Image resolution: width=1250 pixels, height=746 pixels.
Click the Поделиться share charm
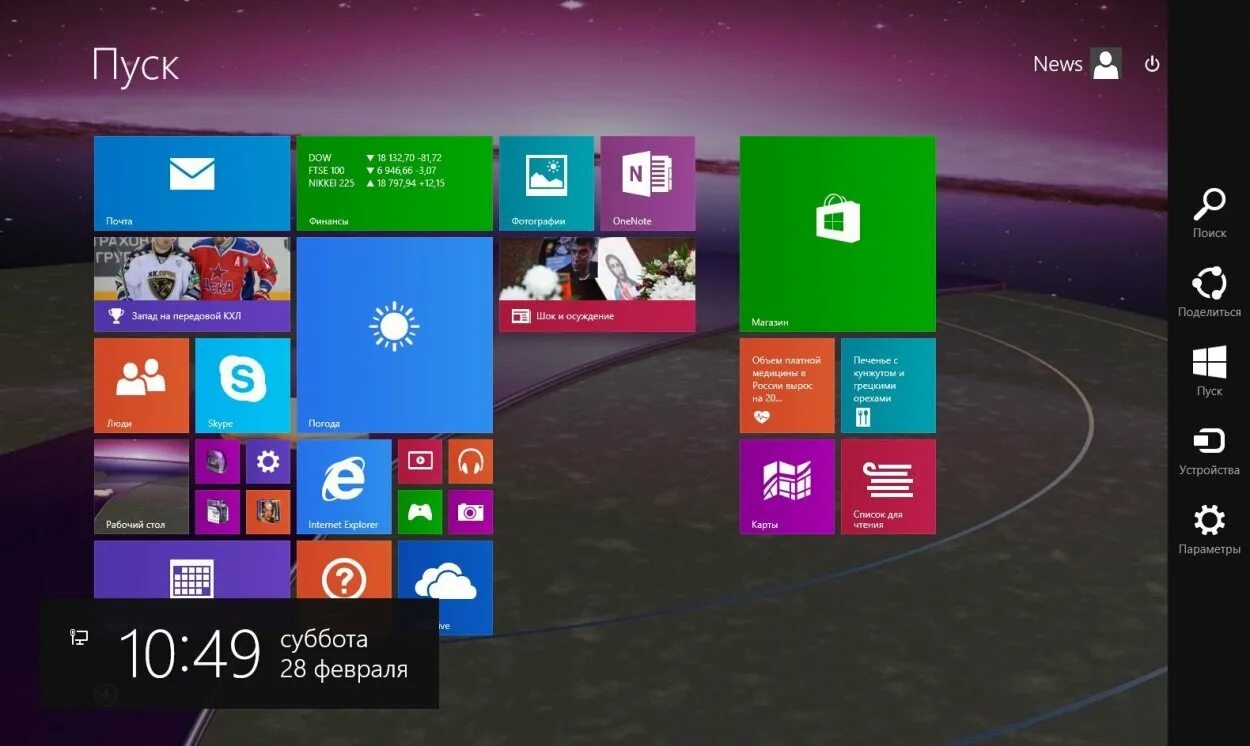[x=1209, y=291]
